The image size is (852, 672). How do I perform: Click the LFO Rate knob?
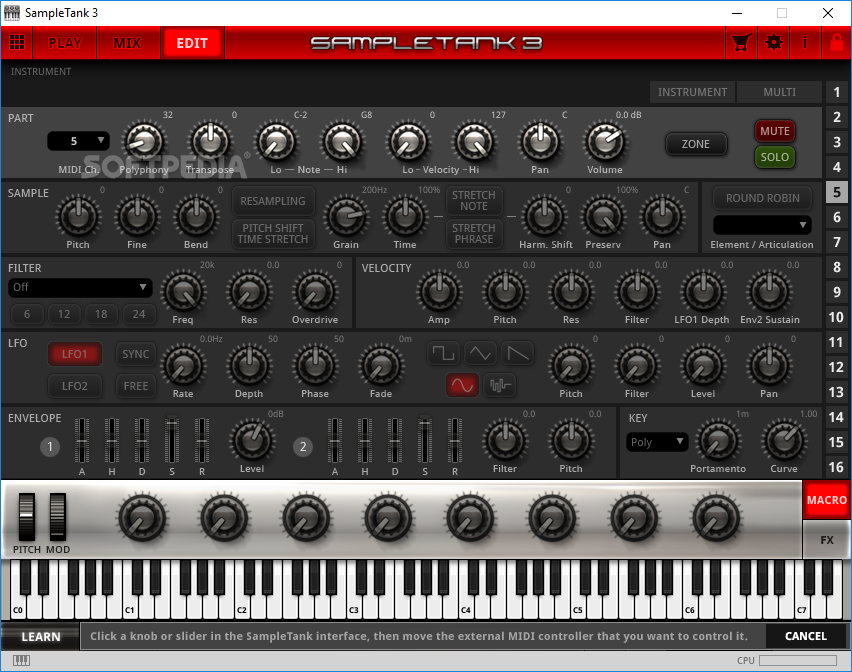183,367
